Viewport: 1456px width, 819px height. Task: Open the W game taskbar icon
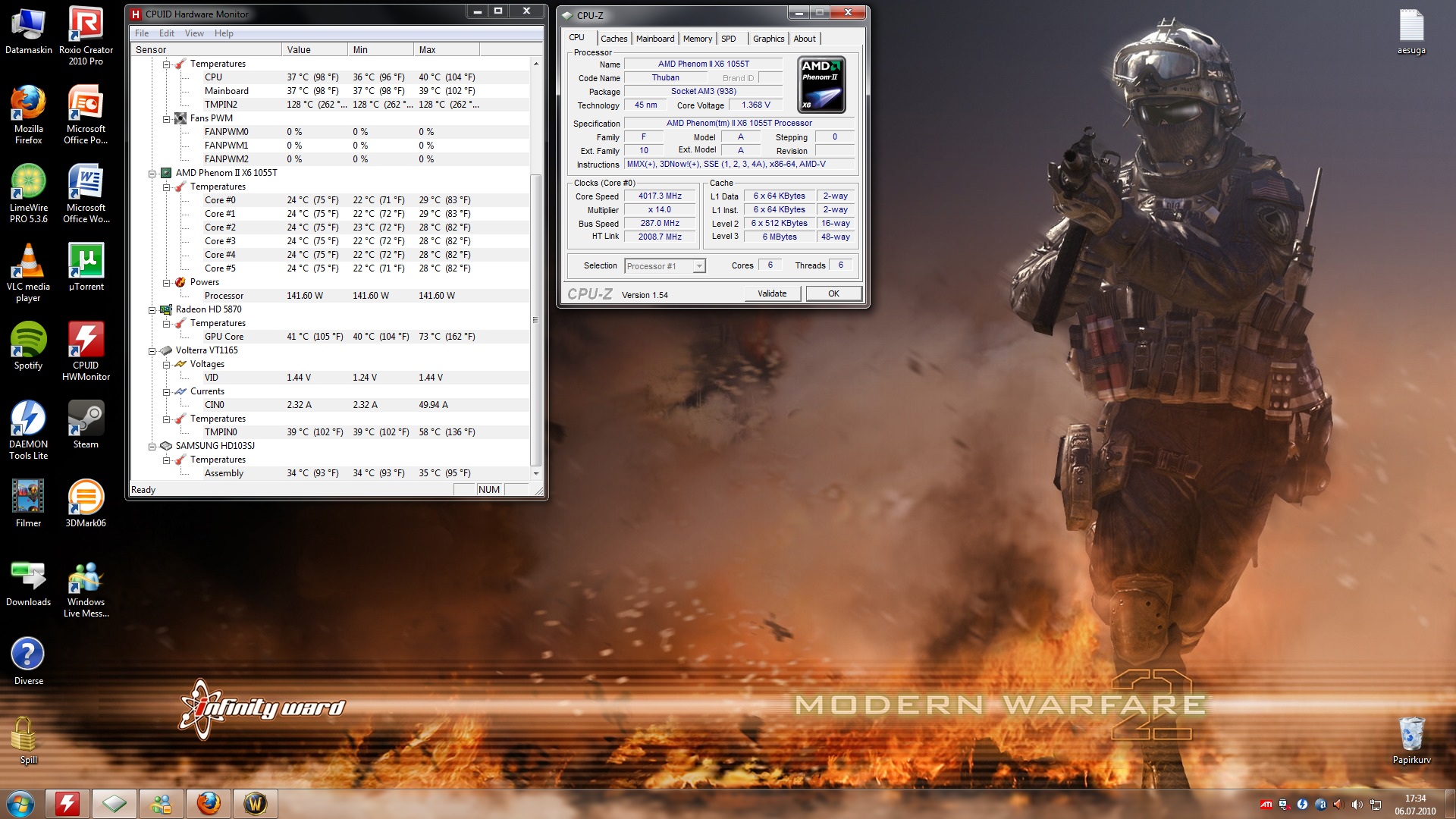[x=256, y=804]
